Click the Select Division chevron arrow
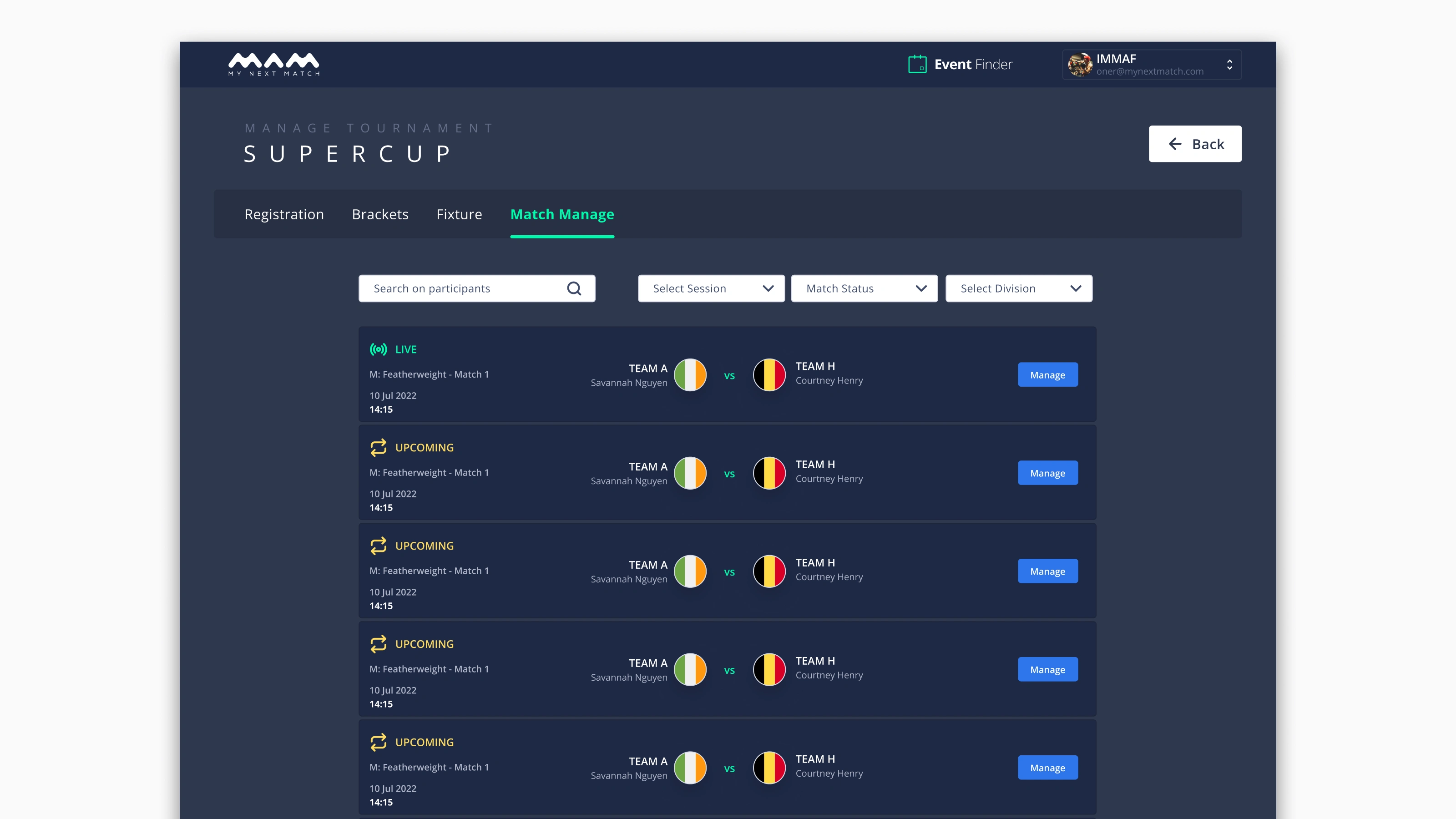Viewport: 1456px width, 819px height. 1076,288
